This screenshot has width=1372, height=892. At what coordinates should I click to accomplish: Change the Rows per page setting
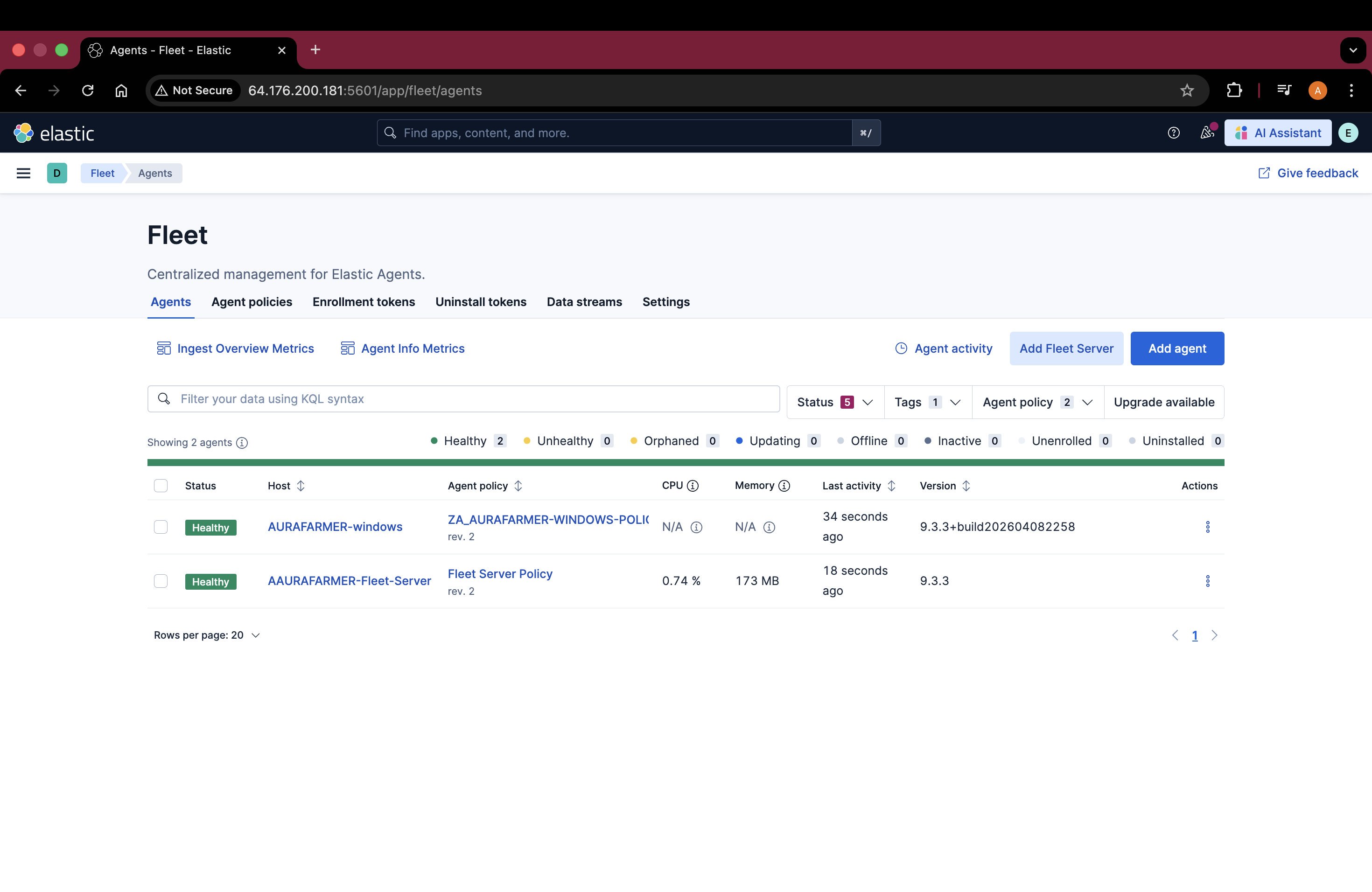[207, 635]
